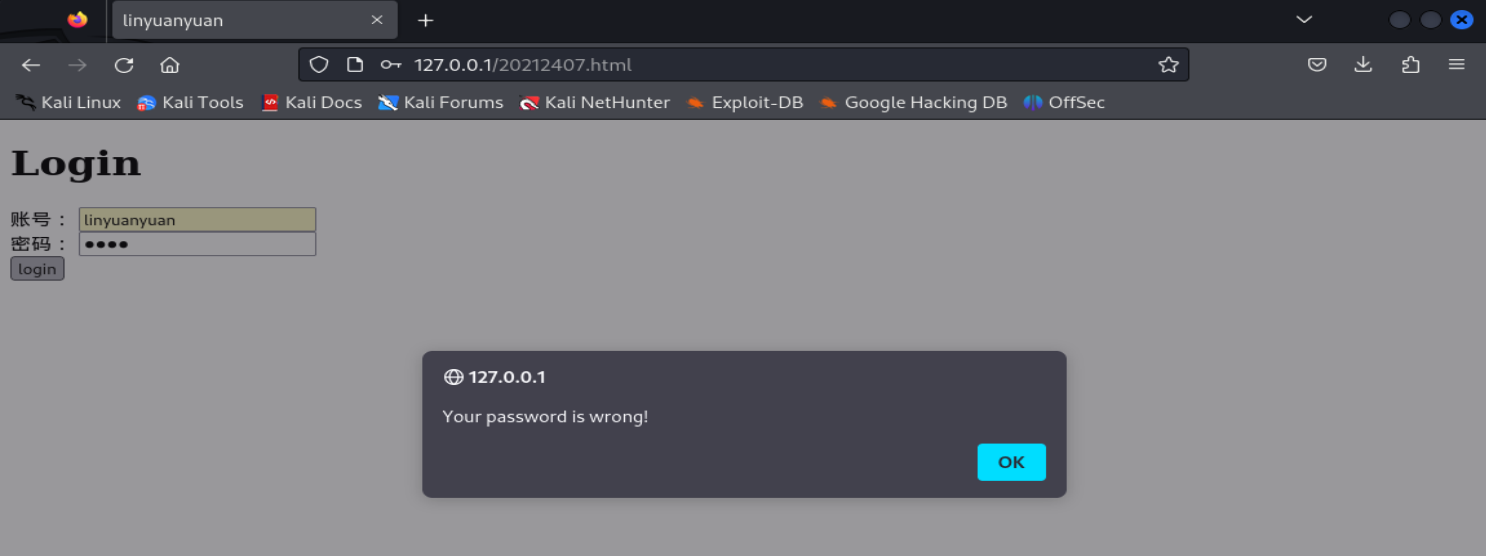Image resolution: width=1486 pixels, height=556 pixels.
Task: Open the extensions puzzle icon
Action: click(x=1410, y=65)
